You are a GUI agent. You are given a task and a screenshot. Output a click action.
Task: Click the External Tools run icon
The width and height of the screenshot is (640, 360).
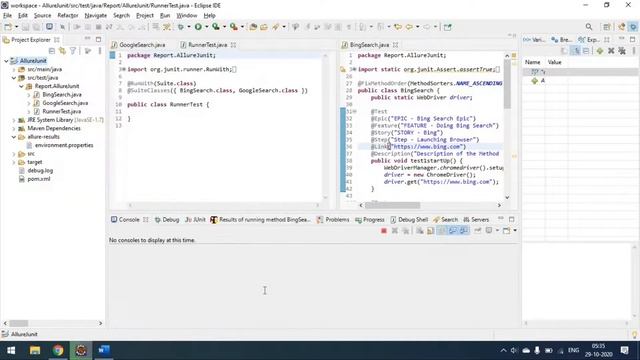point(233,27)
